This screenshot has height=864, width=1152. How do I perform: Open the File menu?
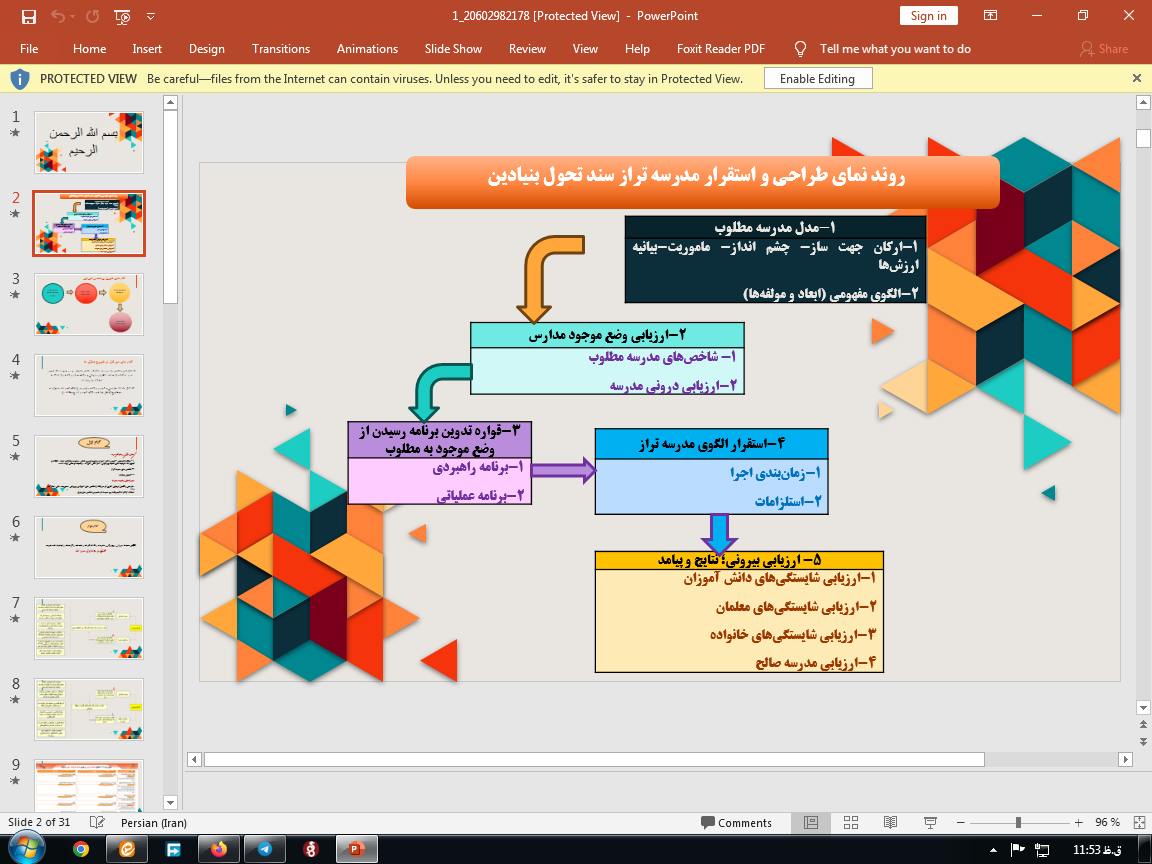[29, 49]
